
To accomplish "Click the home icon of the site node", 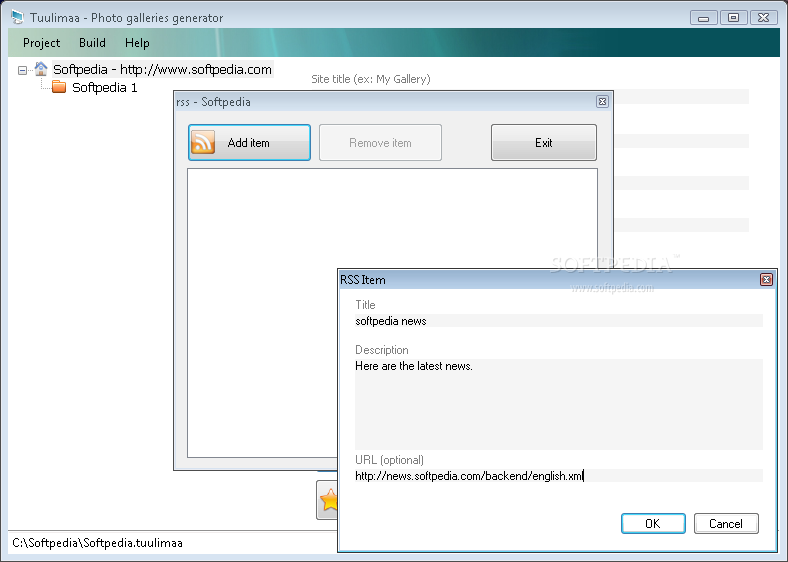I will 41,69.
